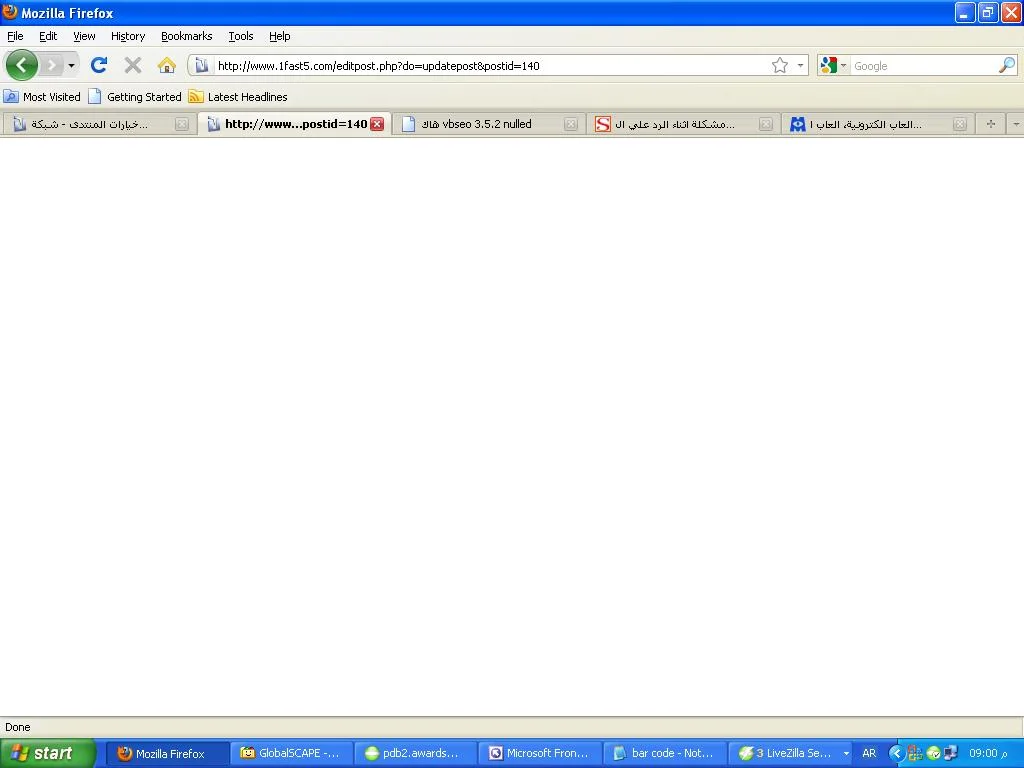List all tabs dropdown arrow

pos(1016,124)
